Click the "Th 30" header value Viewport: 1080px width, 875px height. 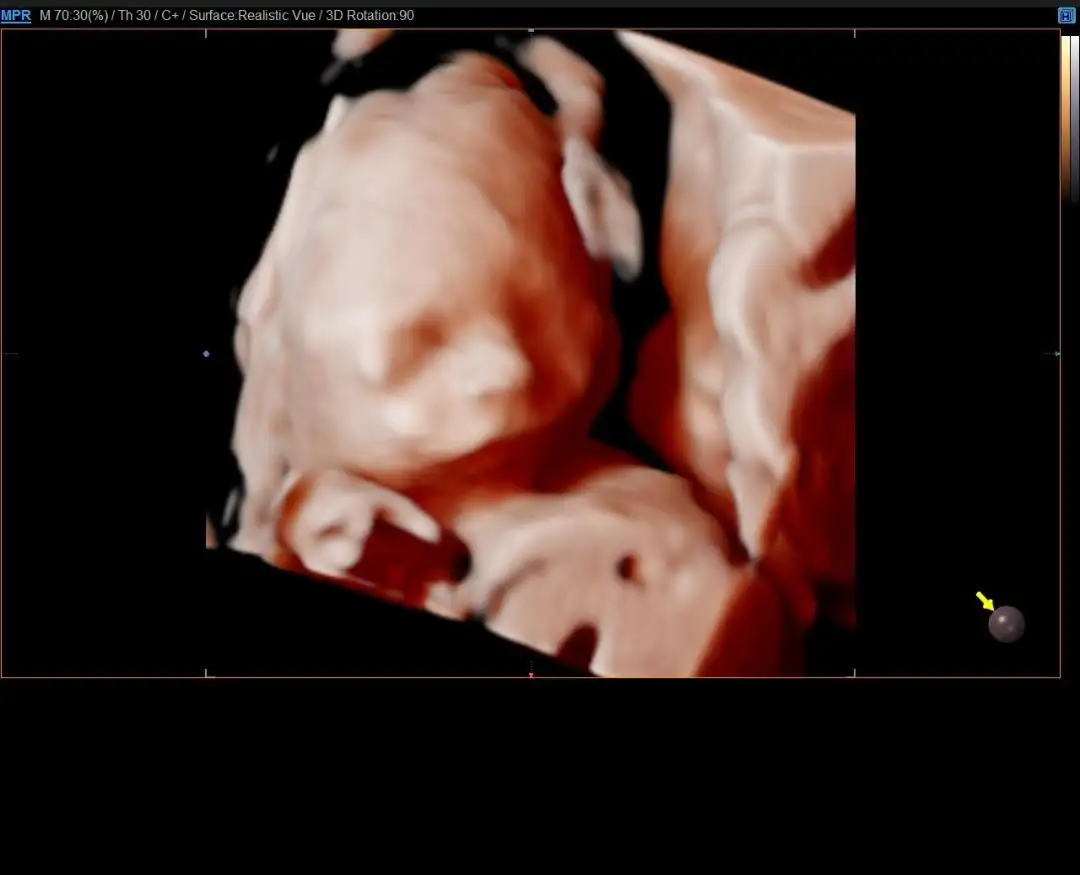tap(134, 15)
